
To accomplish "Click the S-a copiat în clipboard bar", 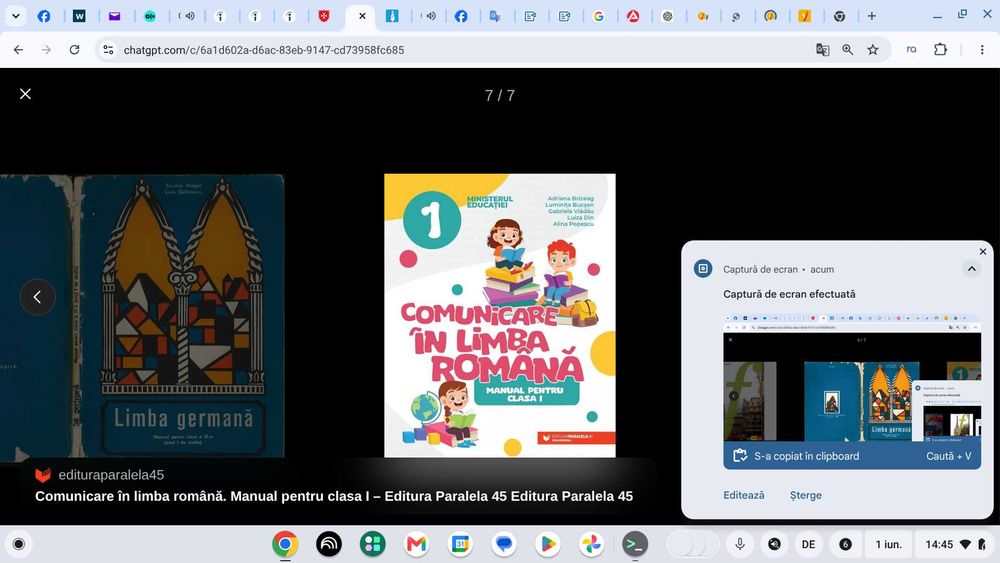I will click(852, 456).
